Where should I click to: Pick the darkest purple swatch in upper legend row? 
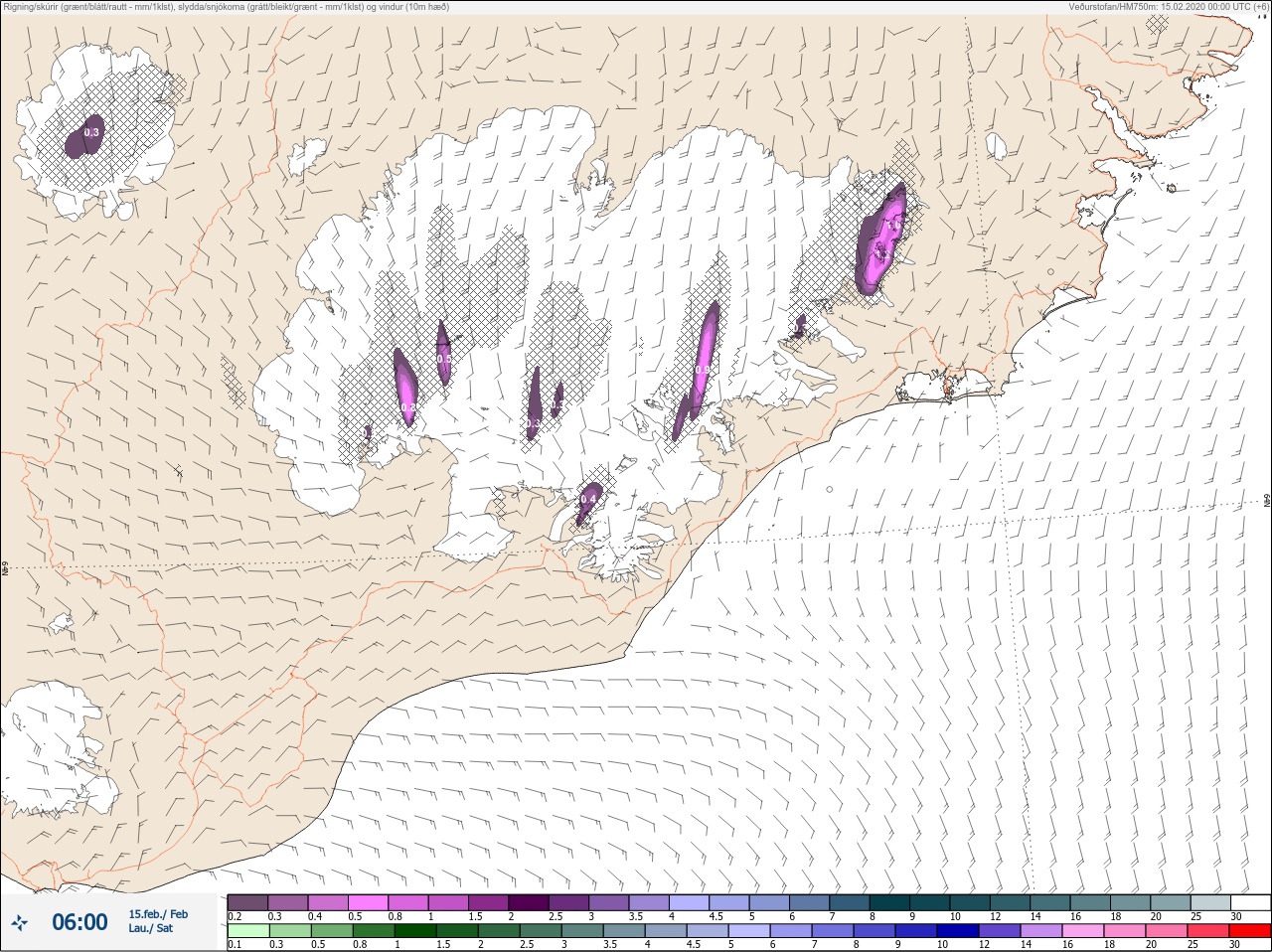(530, 901)
